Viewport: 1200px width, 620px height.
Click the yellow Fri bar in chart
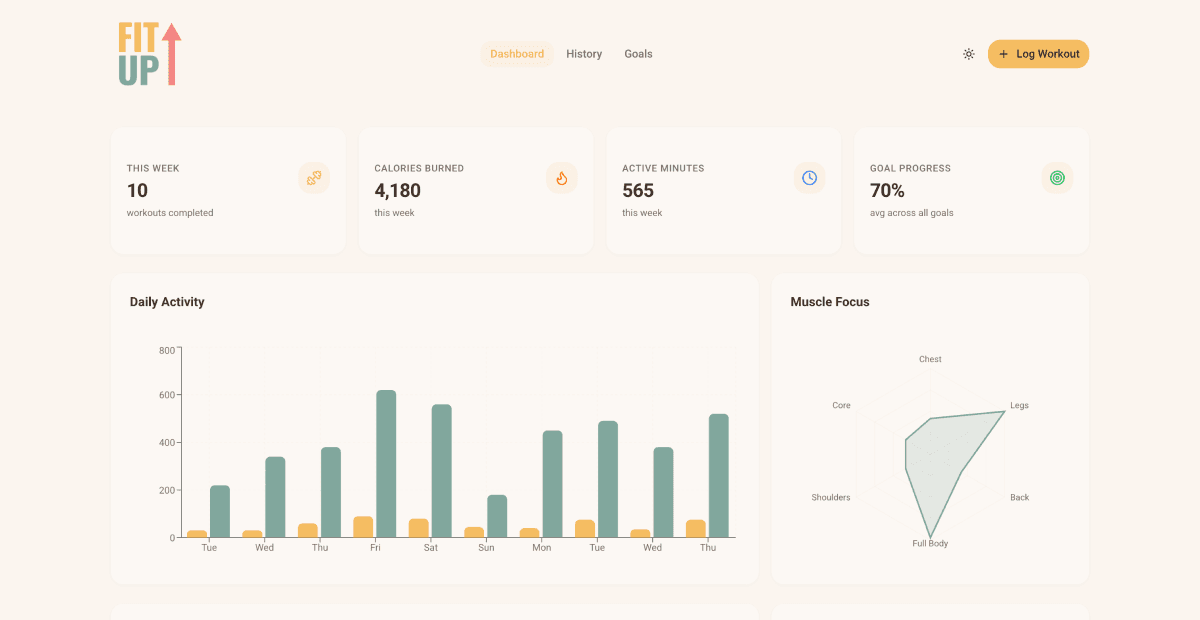click(363, 527)
